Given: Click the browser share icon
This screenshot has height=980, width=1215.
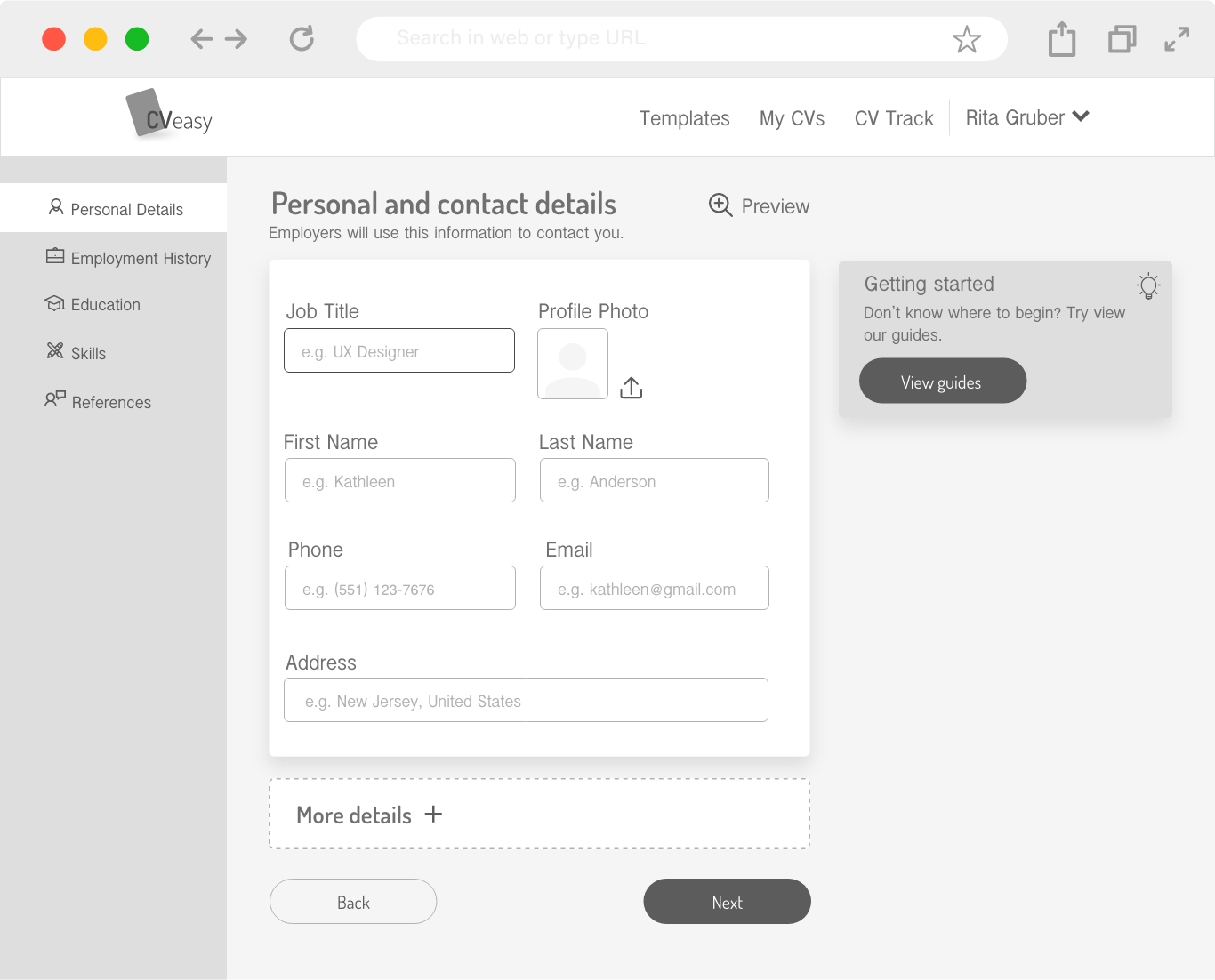Looking at the screenshot, I should [x=1061, y=39].
